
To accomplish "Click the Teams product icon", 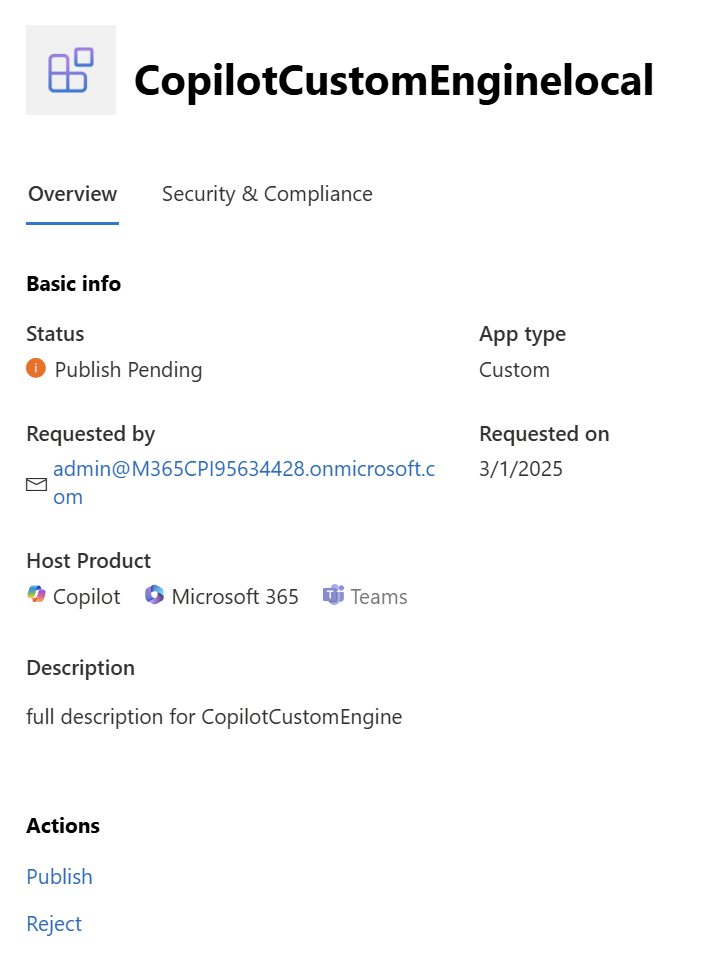I will (x=333, y=594).
